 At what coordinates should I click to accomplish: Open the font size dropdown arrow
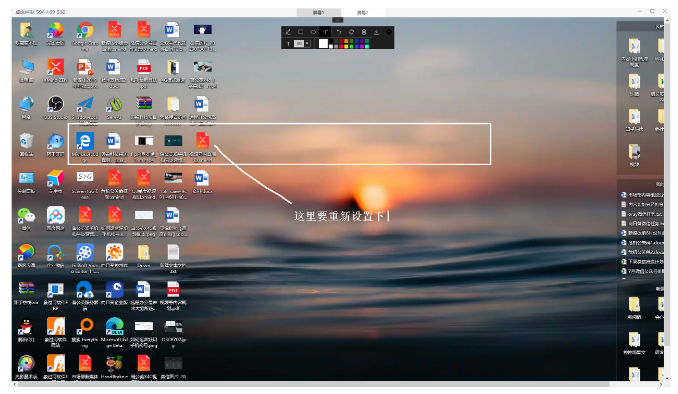[x=307, y=43]
